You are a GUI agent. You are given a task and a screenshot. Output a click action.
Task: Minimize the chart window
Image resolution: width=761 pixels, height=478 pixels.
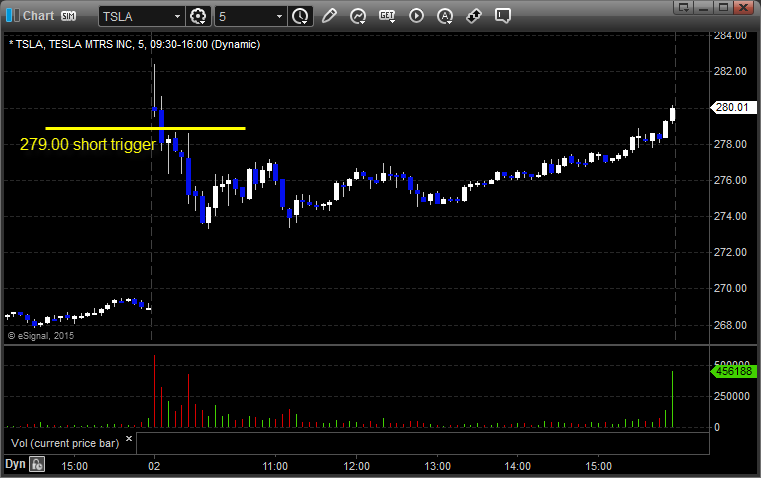(704, 7)
